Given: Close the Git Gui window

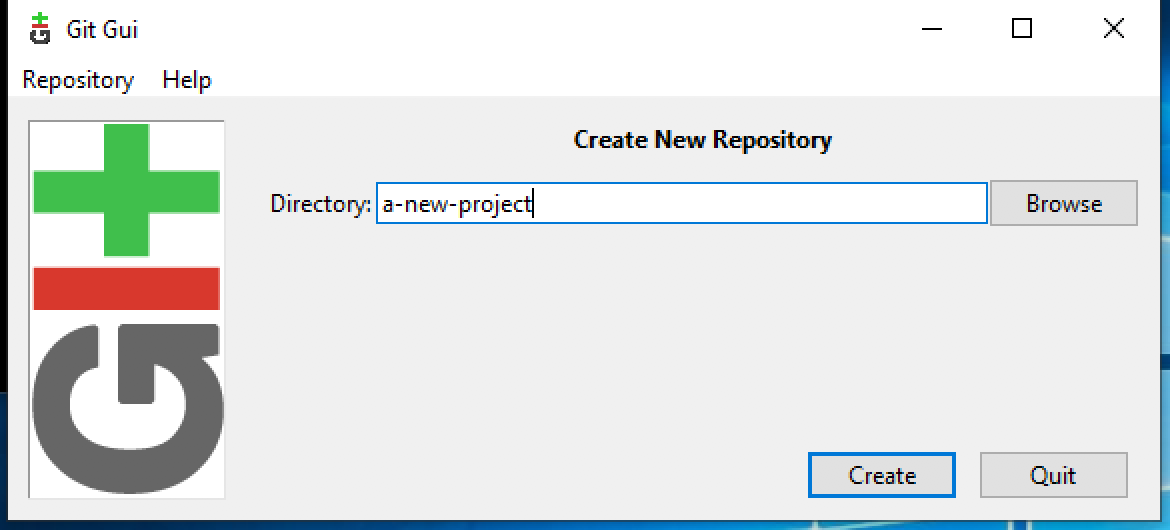Looking at the screenshot, I should point(1113,29).
